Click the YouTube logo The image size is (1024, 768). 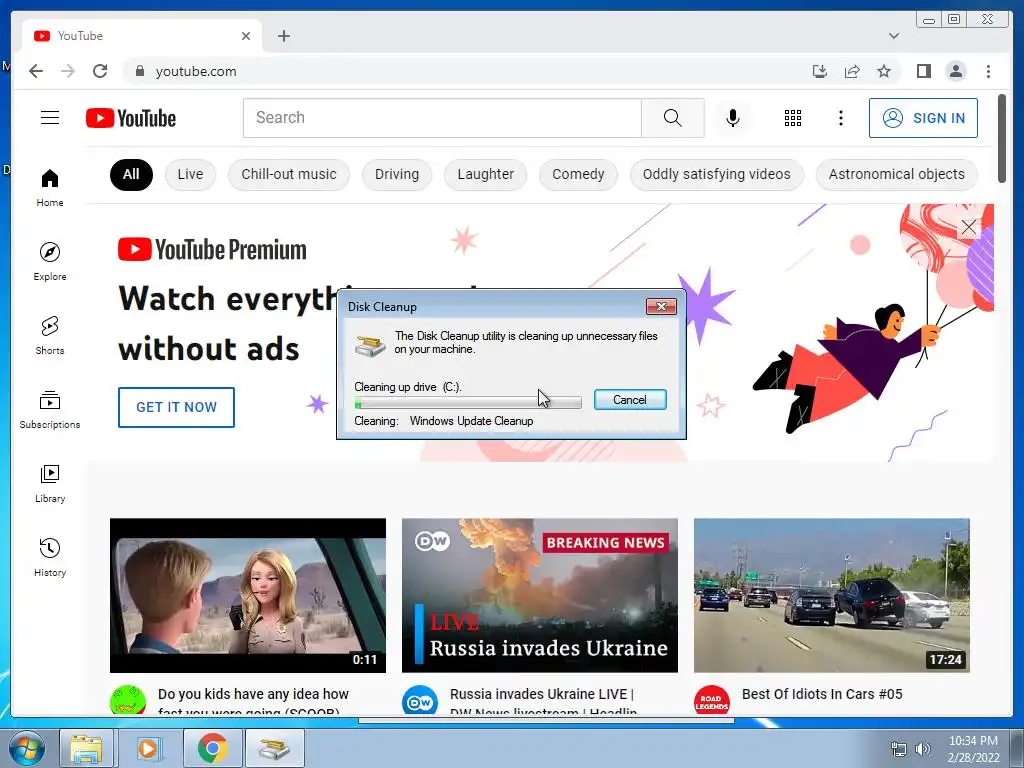click(131, 118)
